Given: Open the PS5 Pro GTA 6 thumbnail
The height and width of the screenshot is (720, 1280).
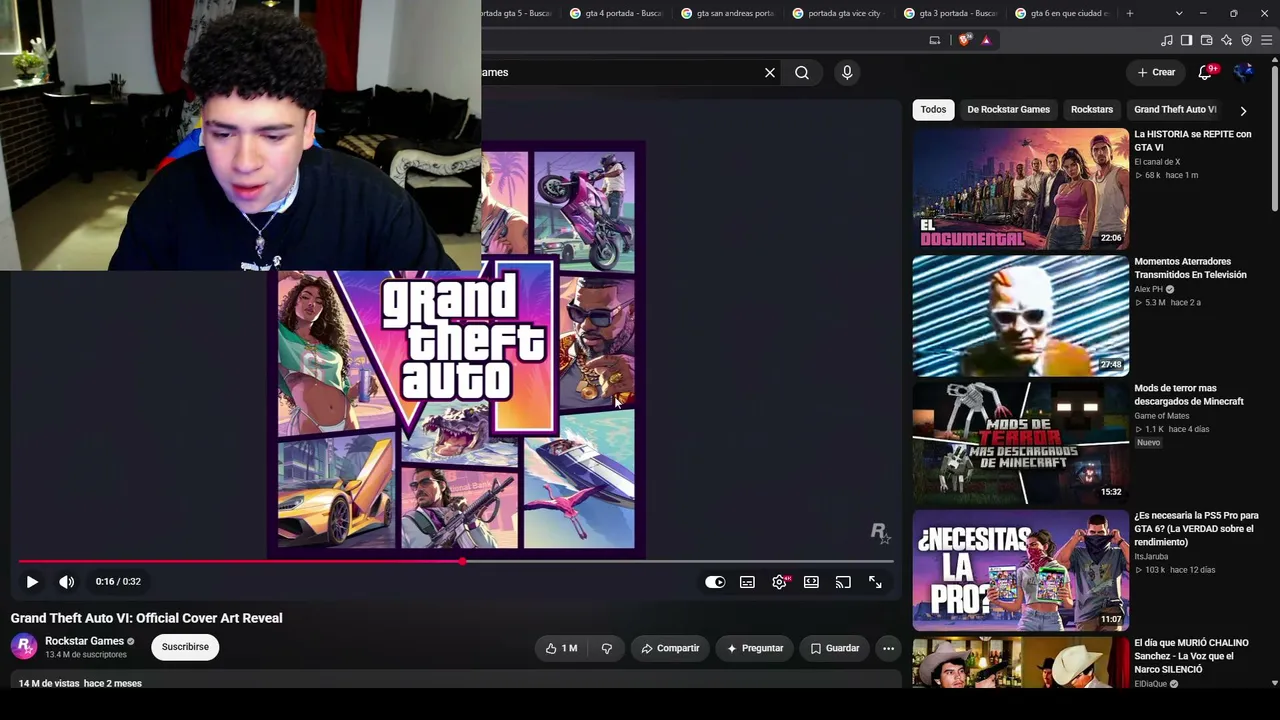Looking at the screenshot, I should (1020, 570).
